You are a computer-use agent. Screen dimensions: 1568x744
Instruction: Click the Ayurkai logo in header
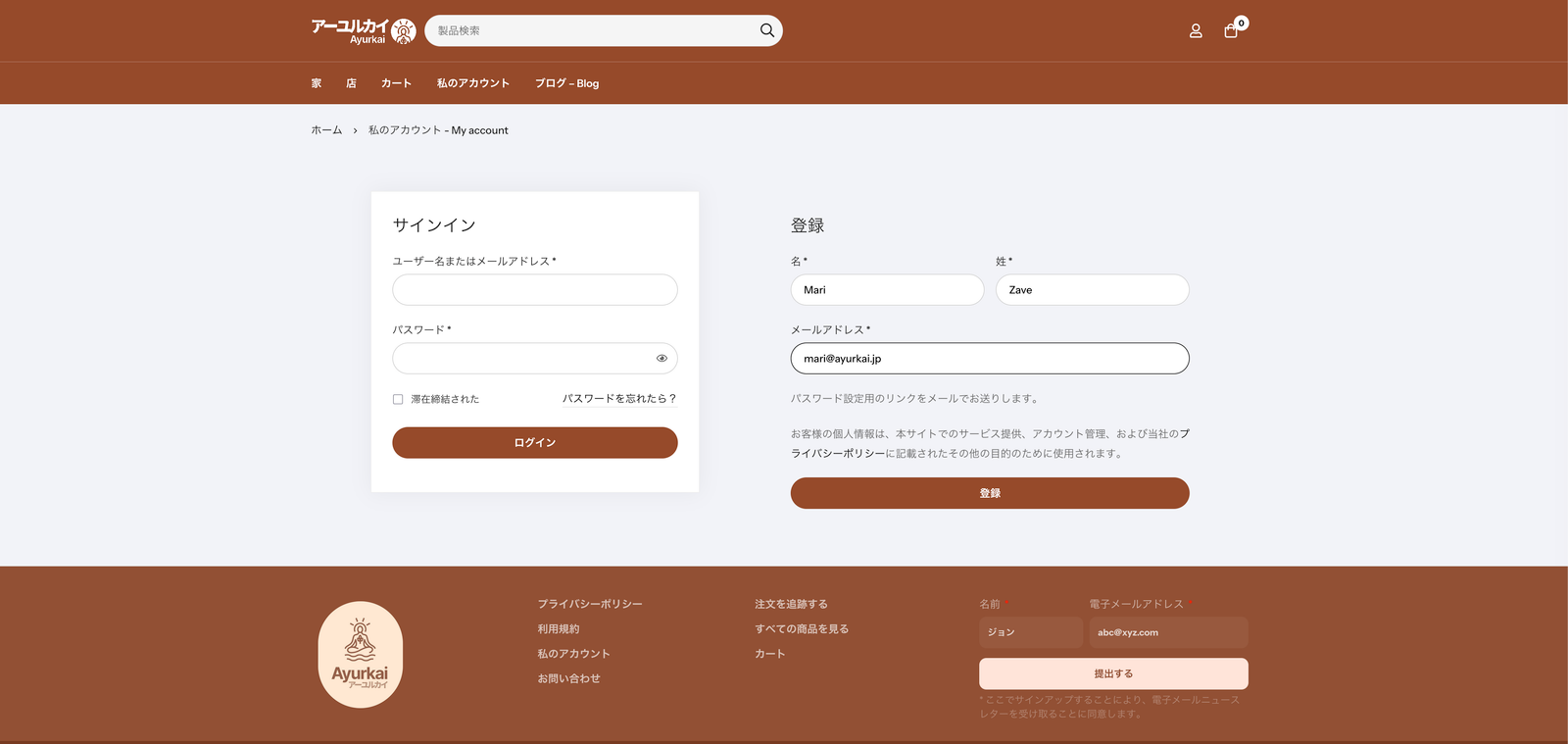(x=363, y=31)
